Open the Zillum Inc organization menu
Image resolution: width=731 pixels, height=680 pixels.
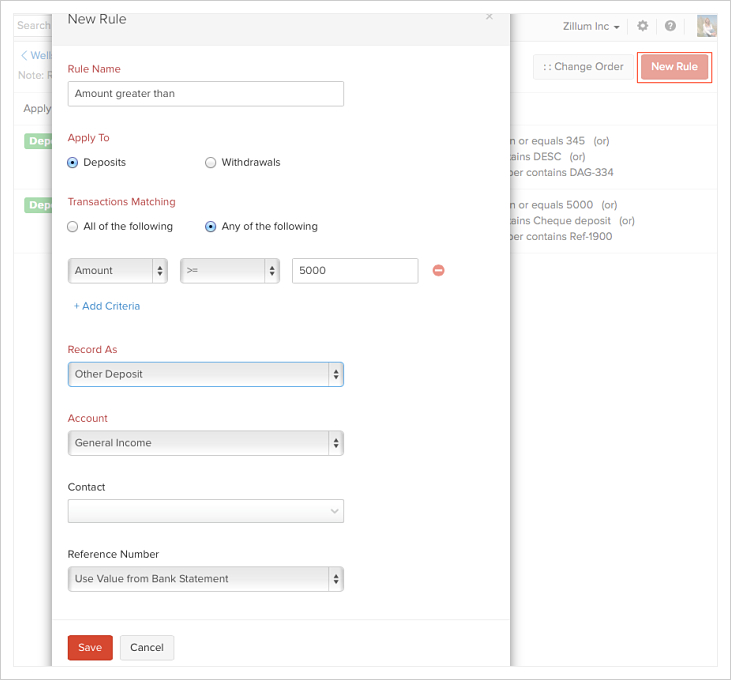pyautogui.click(x=591, y=26)
